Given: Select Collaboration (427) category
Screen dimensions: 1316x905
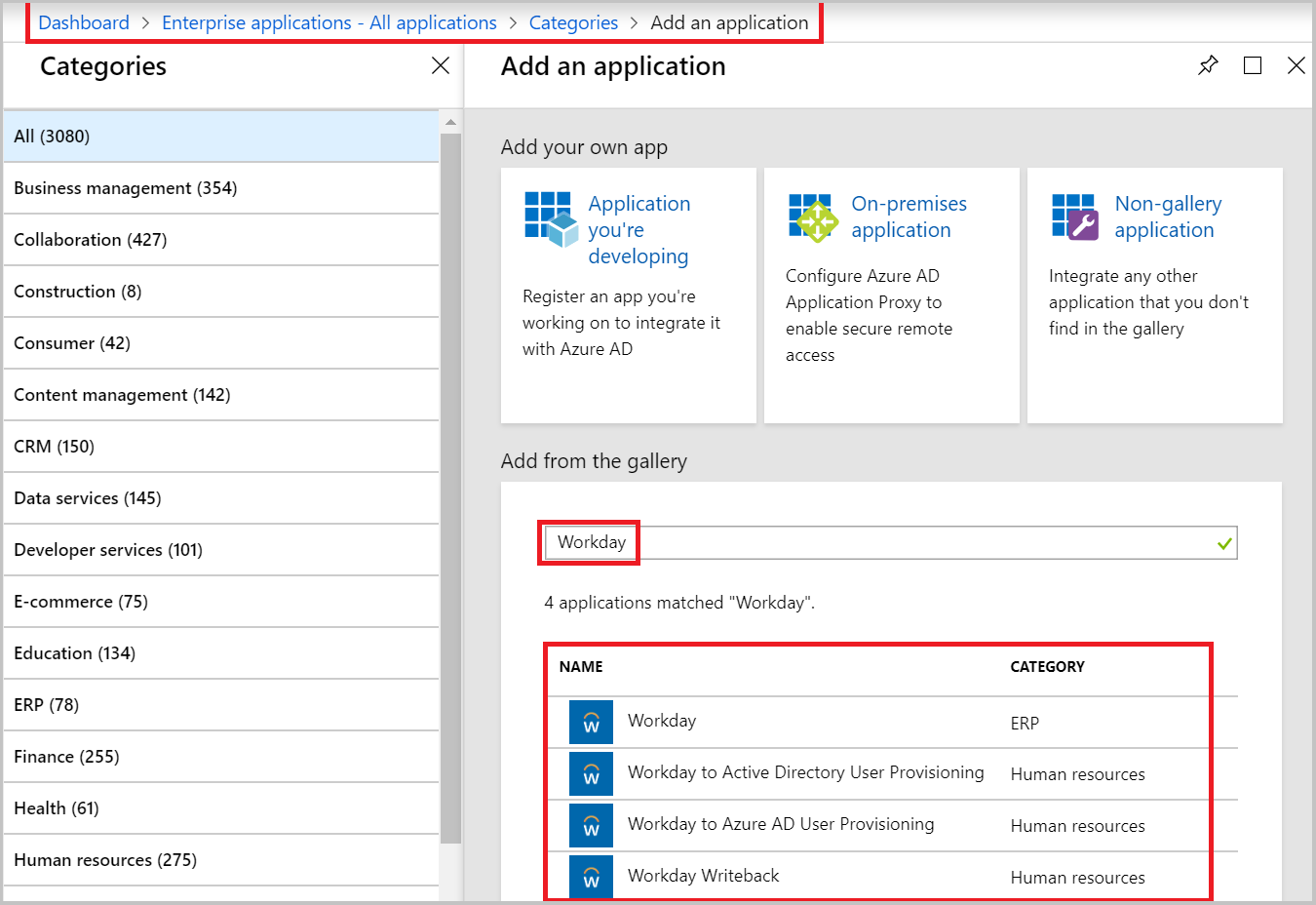Looking at the screenshot, I should pos(221,240).
